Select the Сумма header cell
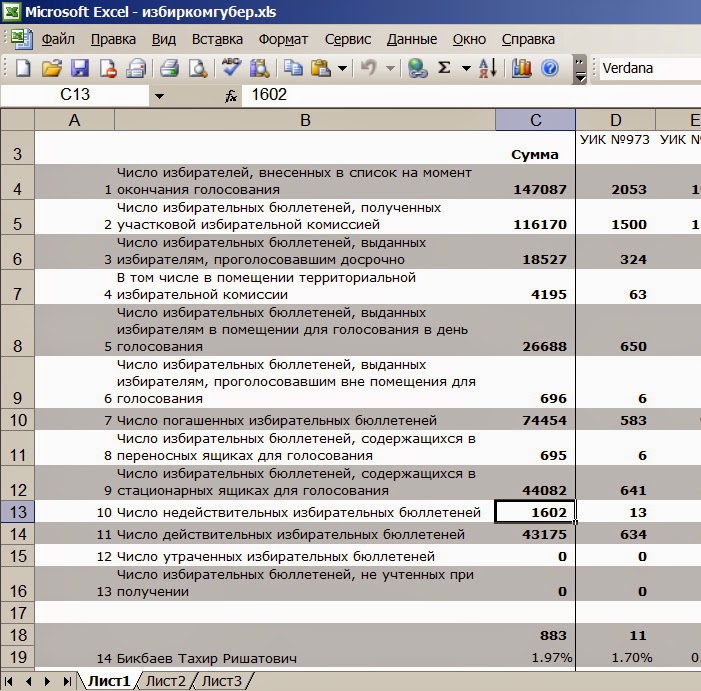701x691 pixels. [x=536, y=148]
